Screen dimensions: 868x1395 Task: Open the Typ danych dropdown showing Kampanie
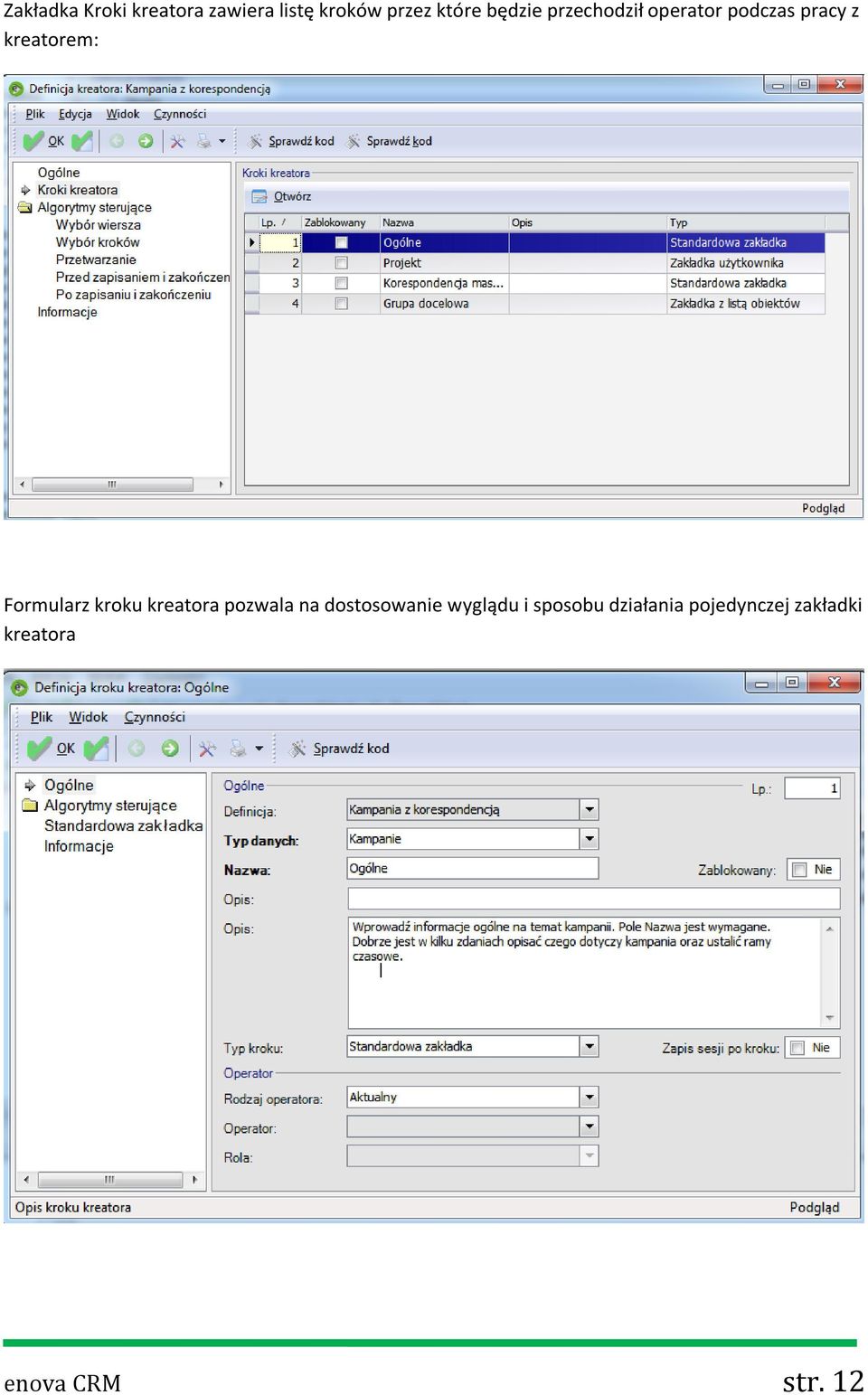pos(590,839)
